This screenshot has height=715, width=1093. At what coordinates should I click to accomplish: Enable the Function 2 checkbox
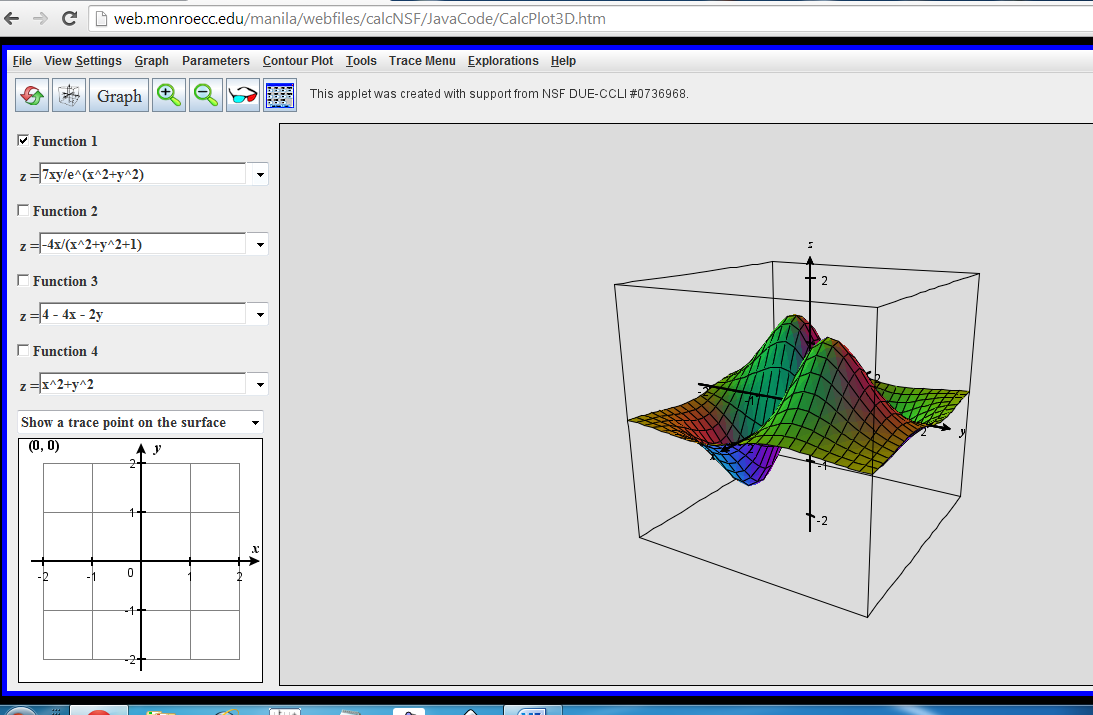point(23,211)
